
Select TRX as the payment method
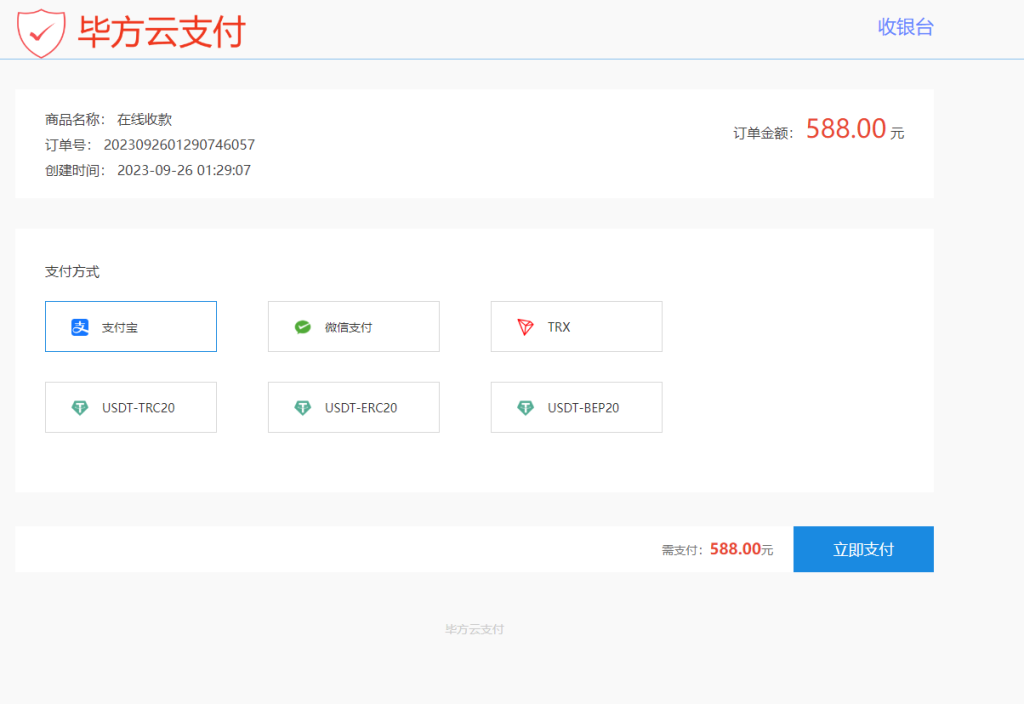click(576, 326)
